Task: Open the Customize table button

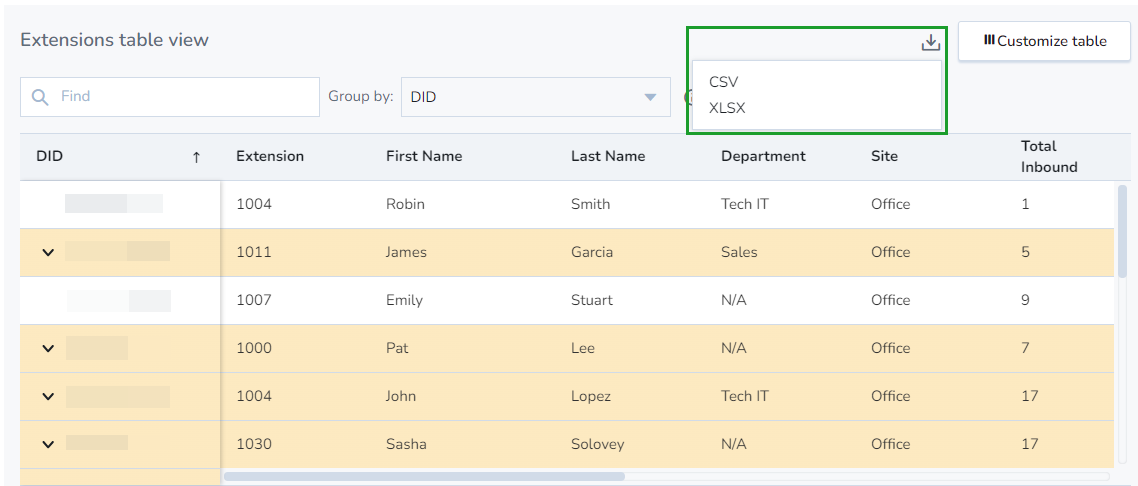Action: click(1044, 41)
